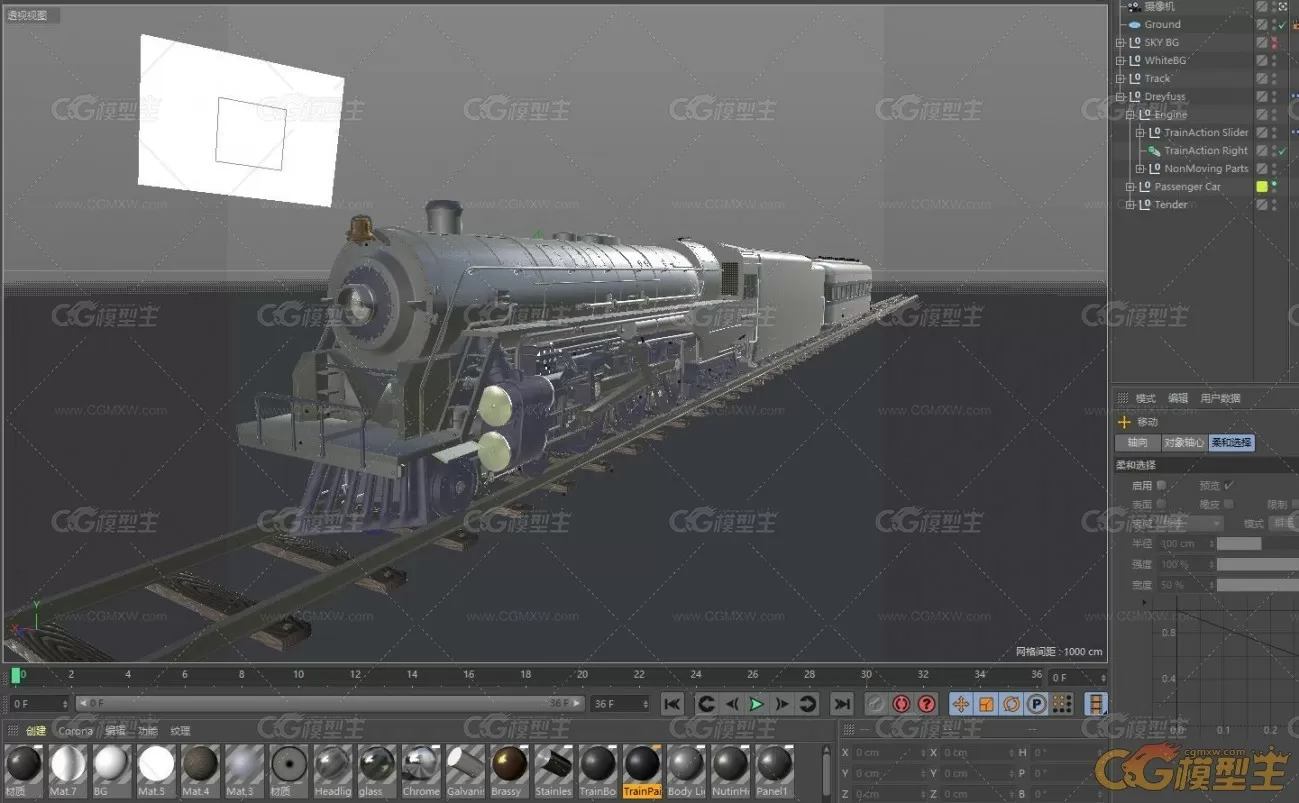The width and height of the screenshot is (1299, 803).
Task: Open the timeline film-strip icon
Action: [x=1096, y=704]
